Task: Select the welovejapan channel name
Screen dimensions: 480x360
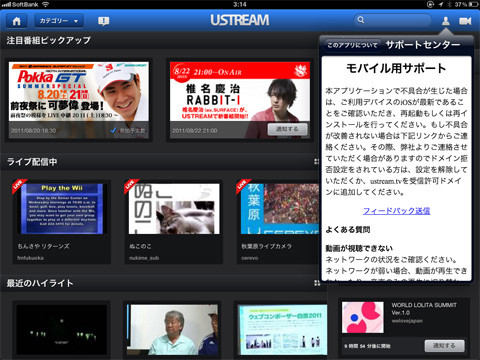Action: (x=407, y=321)
